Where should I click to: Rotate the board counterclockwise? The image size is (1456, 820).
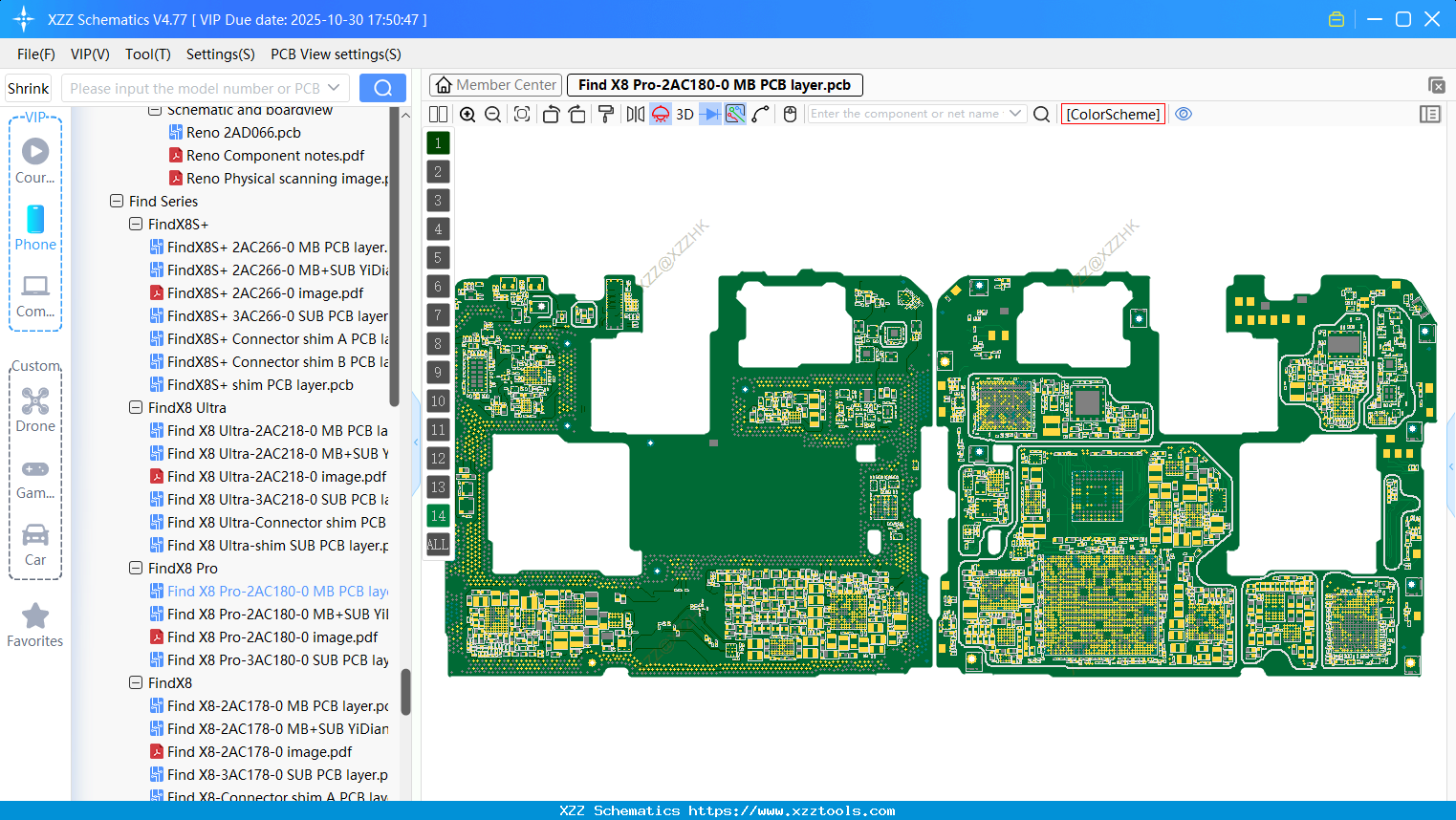point(551,114)
